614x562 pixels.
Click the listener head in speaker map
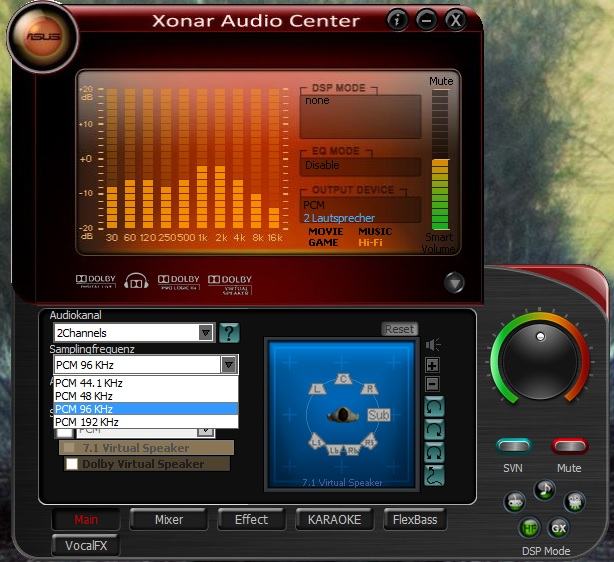(x=343, y=415)
